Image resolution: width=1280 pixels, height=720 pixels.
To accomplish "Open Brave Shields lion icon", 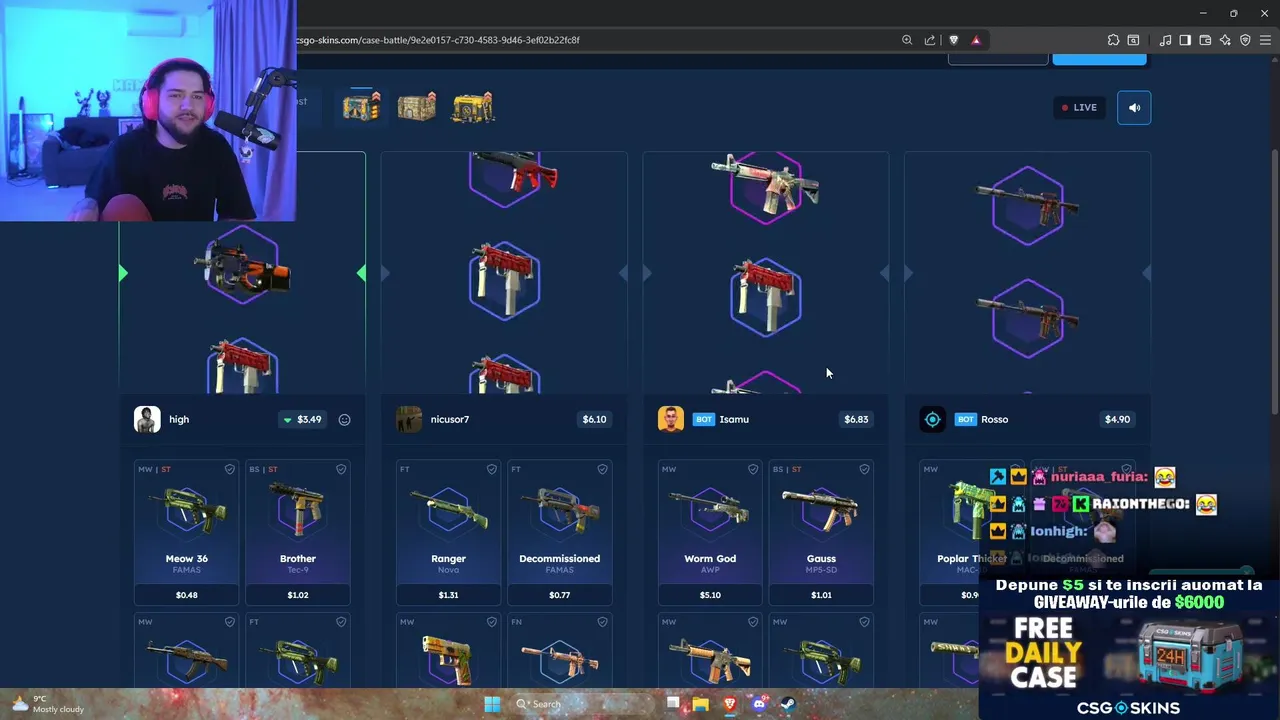I will click(x=953, y=40).
